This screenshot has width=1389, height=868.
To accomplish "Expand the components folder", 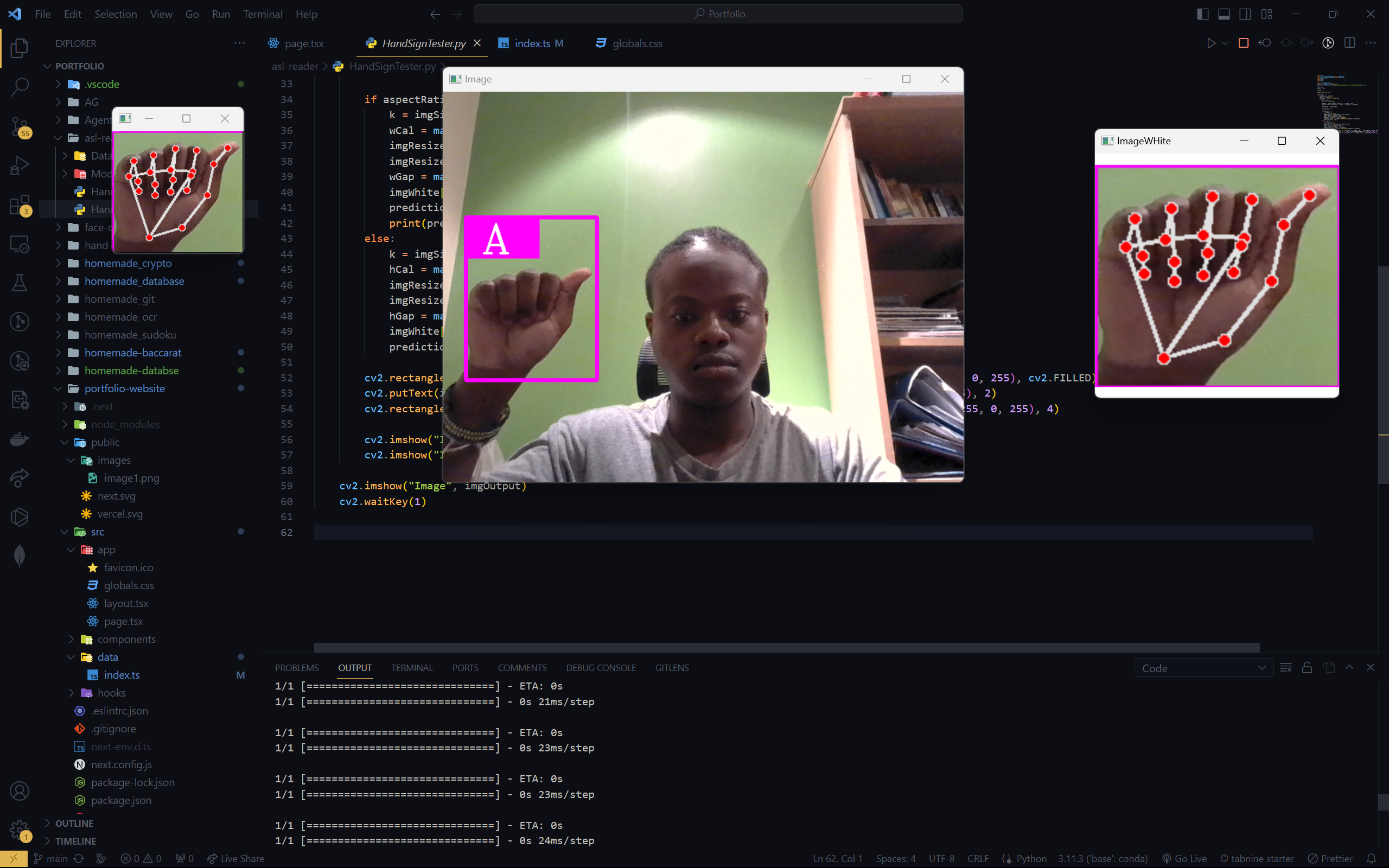I will 126,639.
